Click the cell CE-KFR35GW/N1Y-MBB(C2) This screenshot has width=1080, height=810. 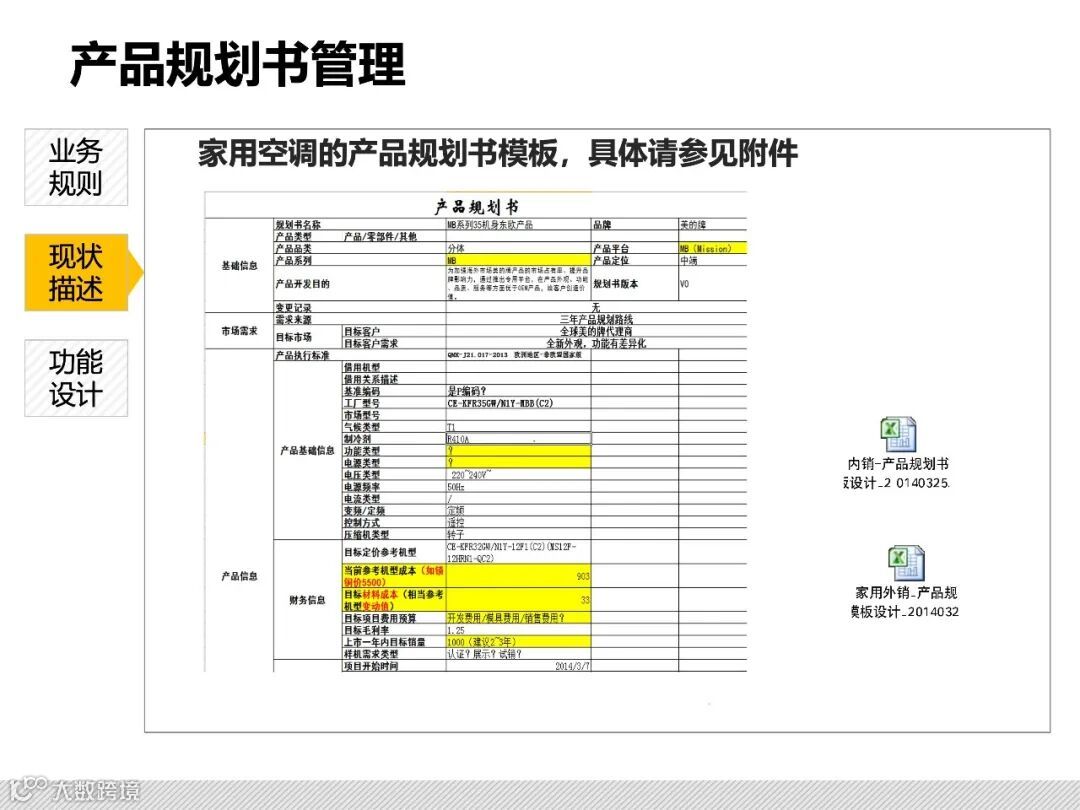518,403
